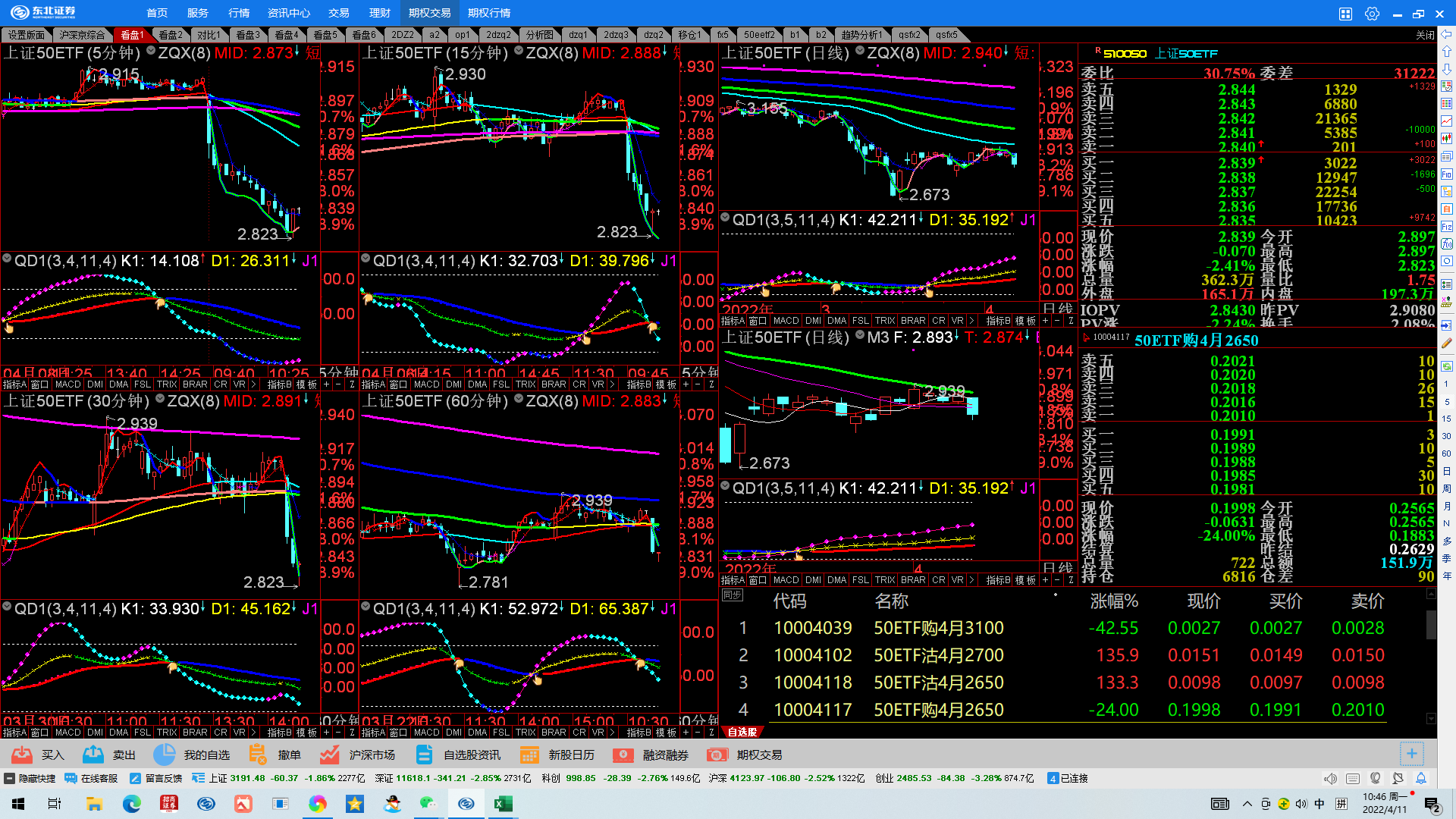Open candlestick chart icon in right sidebar
This screenshot has width=1456, height=819.
1447,138
